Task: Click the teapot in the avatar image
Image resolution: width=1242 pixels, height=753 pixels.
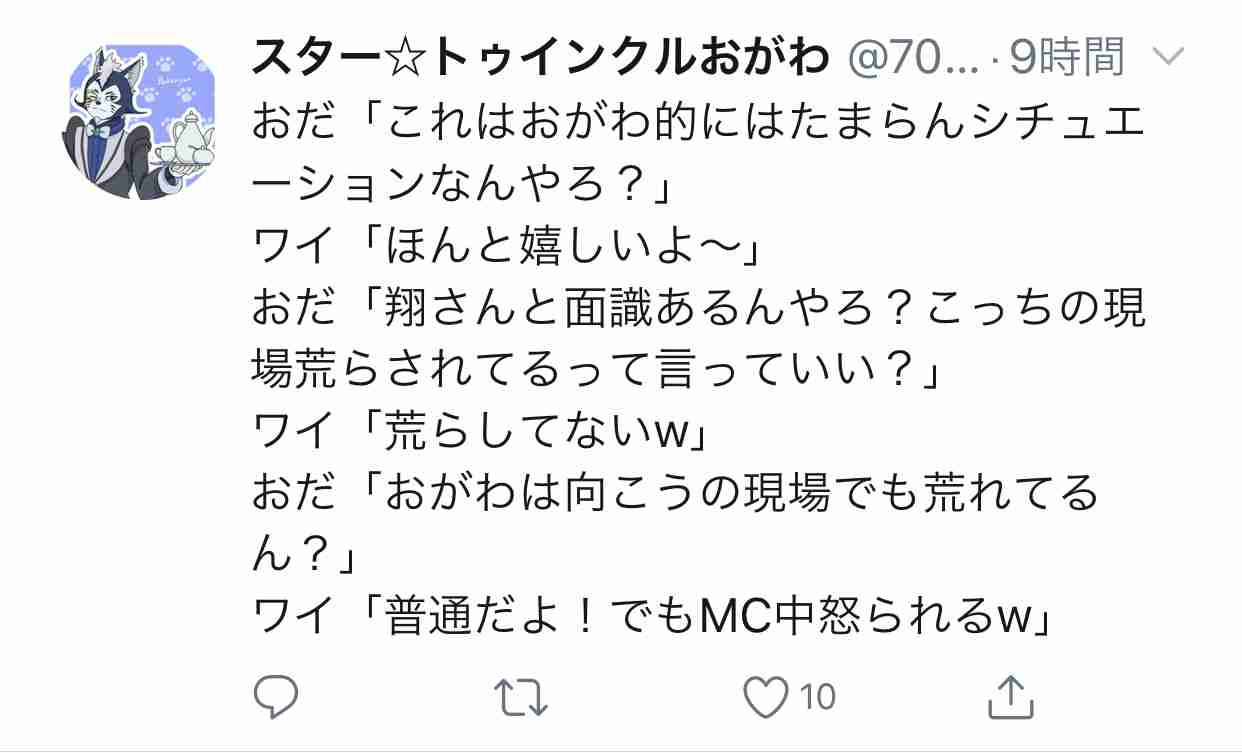Action: 181,142
